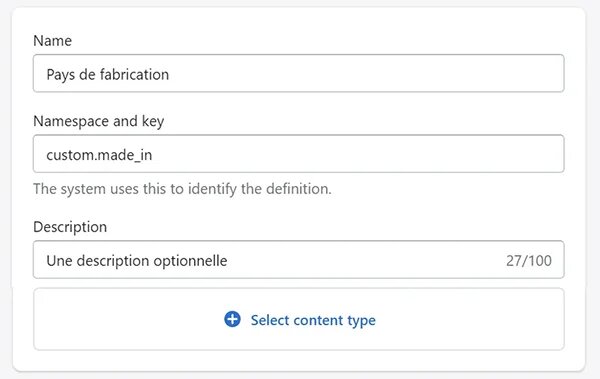Focus the Description input field
This screenshot has width=600, height=379.
pos(298,260)
